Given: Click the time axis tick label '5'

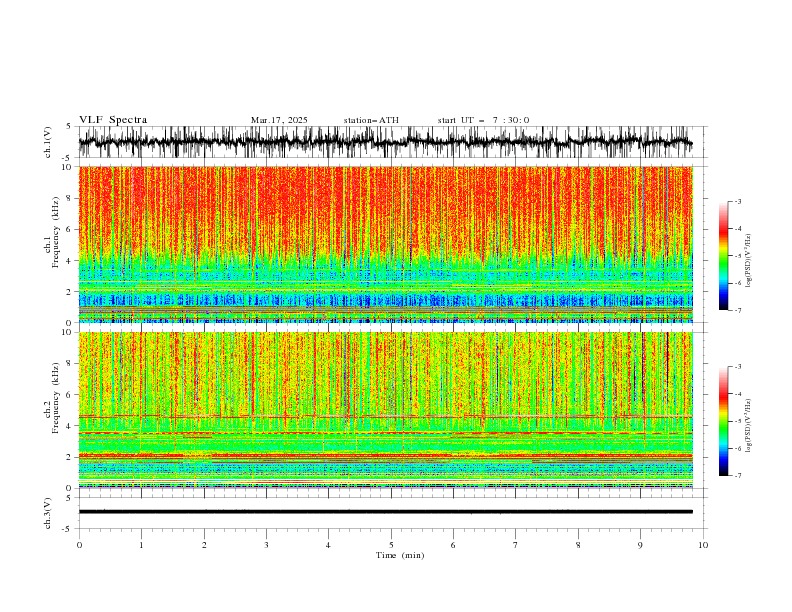Looking at the screenshot, I should (x=391, y=545).
